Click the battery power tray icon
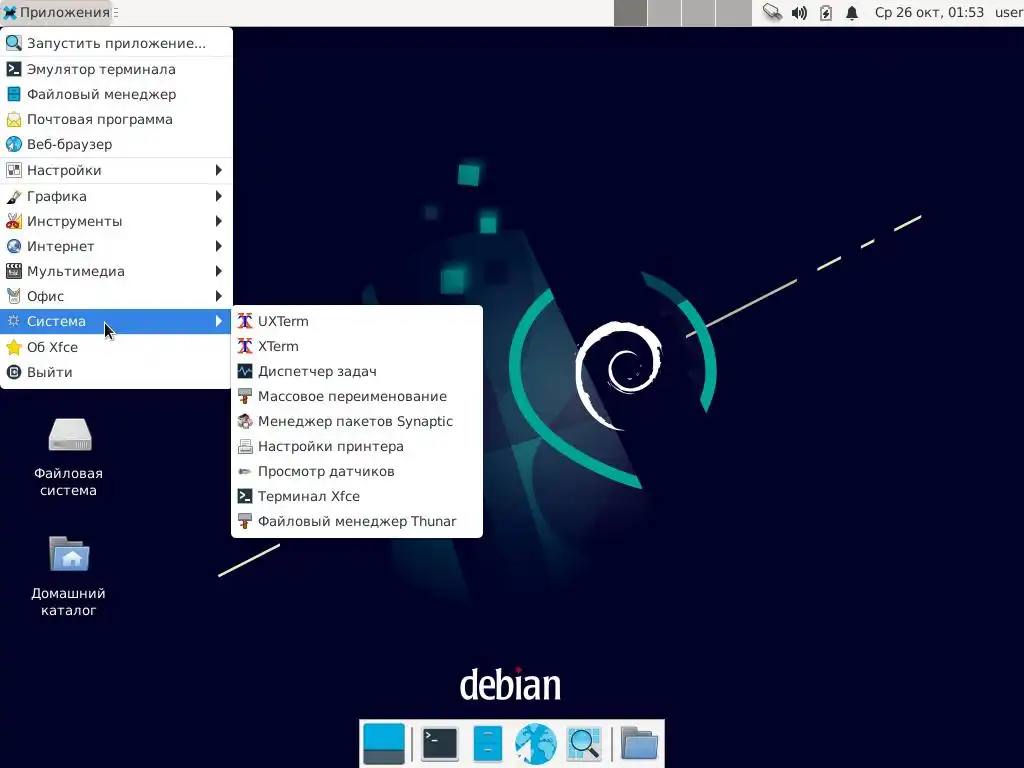This screenshot has height=768, width=1024. click(x=825, y=13)
